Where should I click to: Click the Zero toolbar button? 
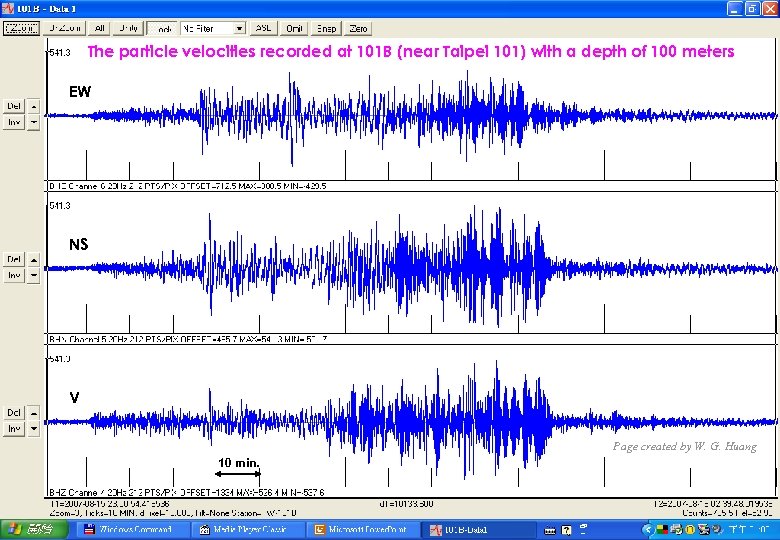358,28
